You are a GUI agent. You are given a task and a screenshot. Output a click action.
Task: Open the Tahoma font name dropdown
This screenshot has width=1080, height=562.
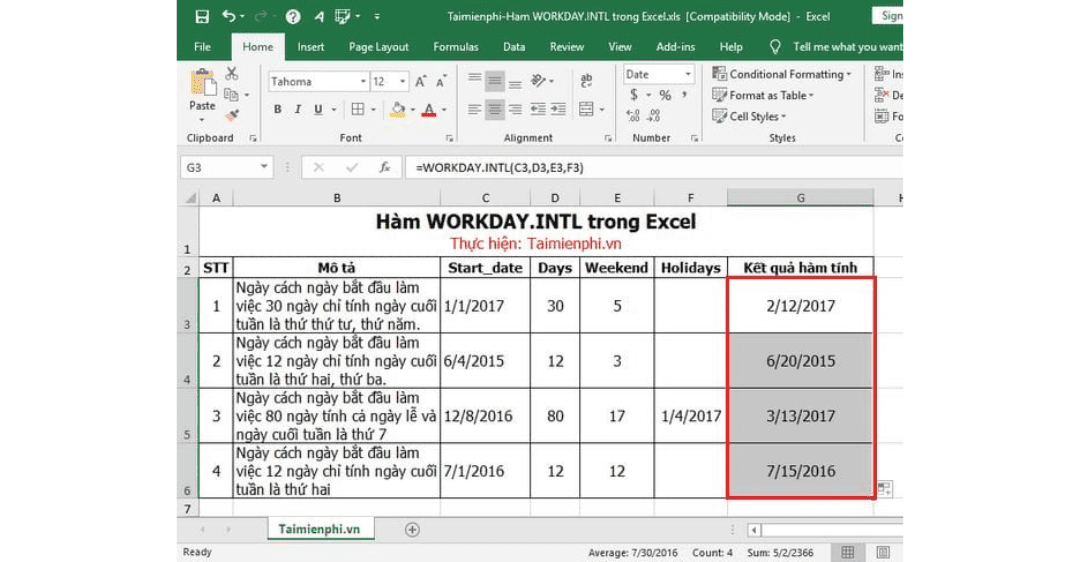pos(363,82)
